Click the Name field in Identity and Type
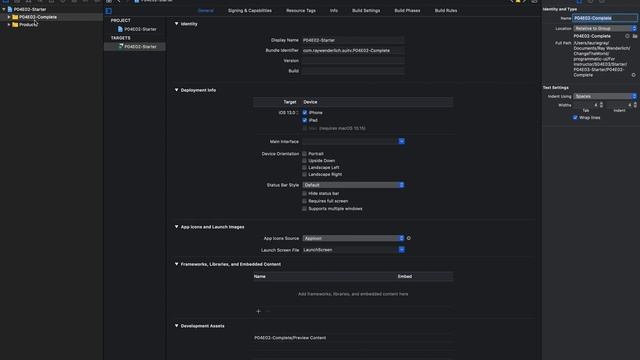 tap(605, 18)
